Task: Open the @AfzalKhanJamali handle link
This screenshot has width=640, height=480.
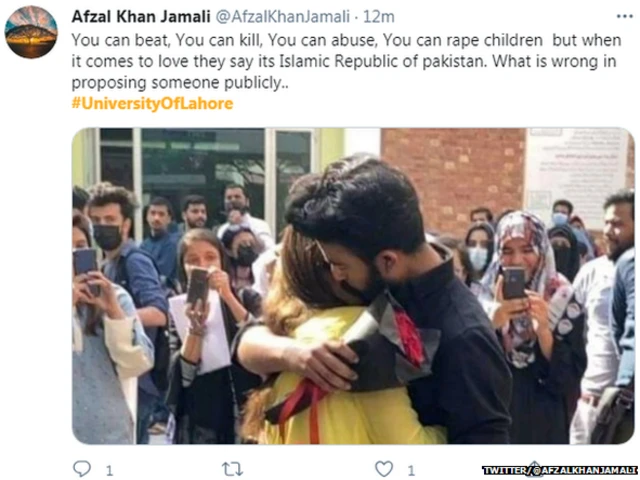Action: [282, 17]
